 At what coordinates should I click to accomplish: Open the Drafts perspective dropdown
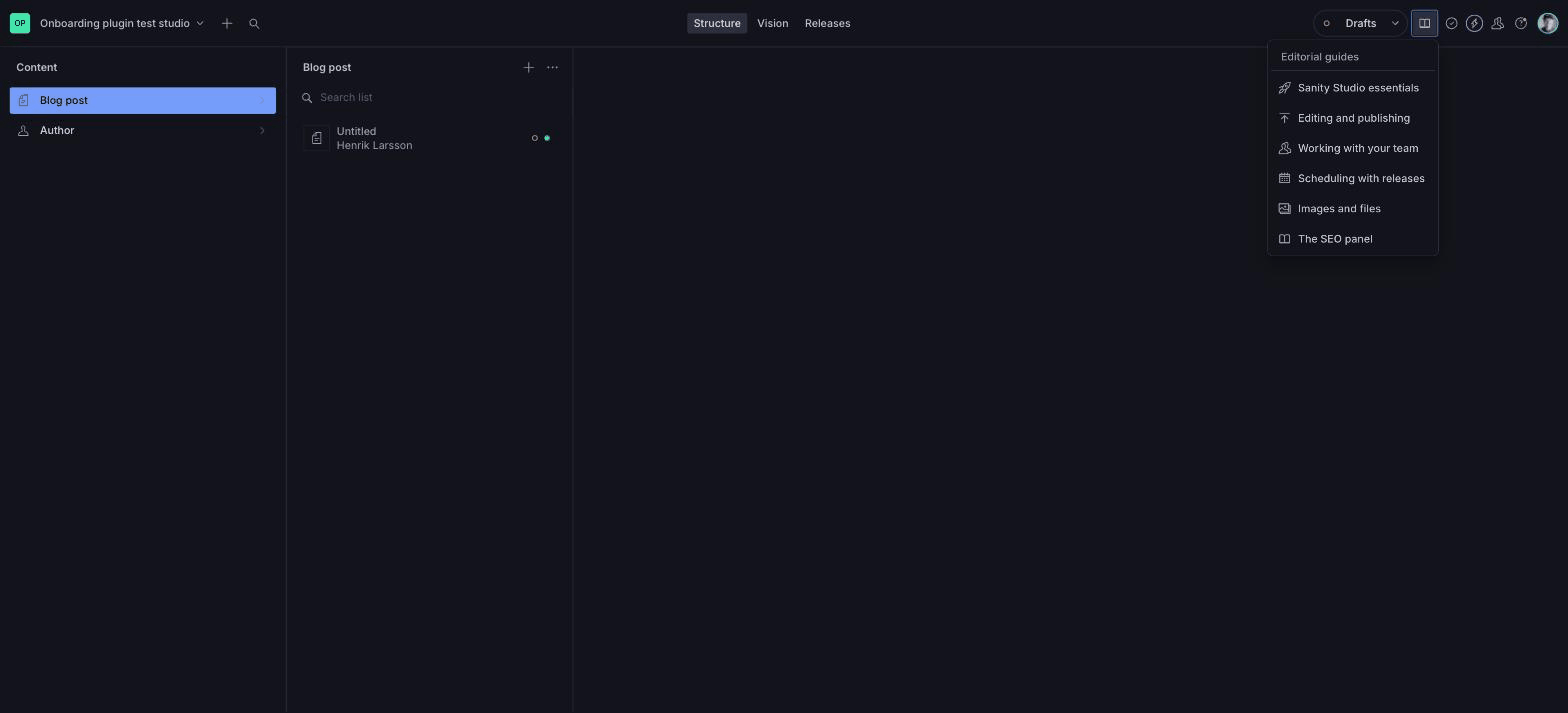point(1360,23)
